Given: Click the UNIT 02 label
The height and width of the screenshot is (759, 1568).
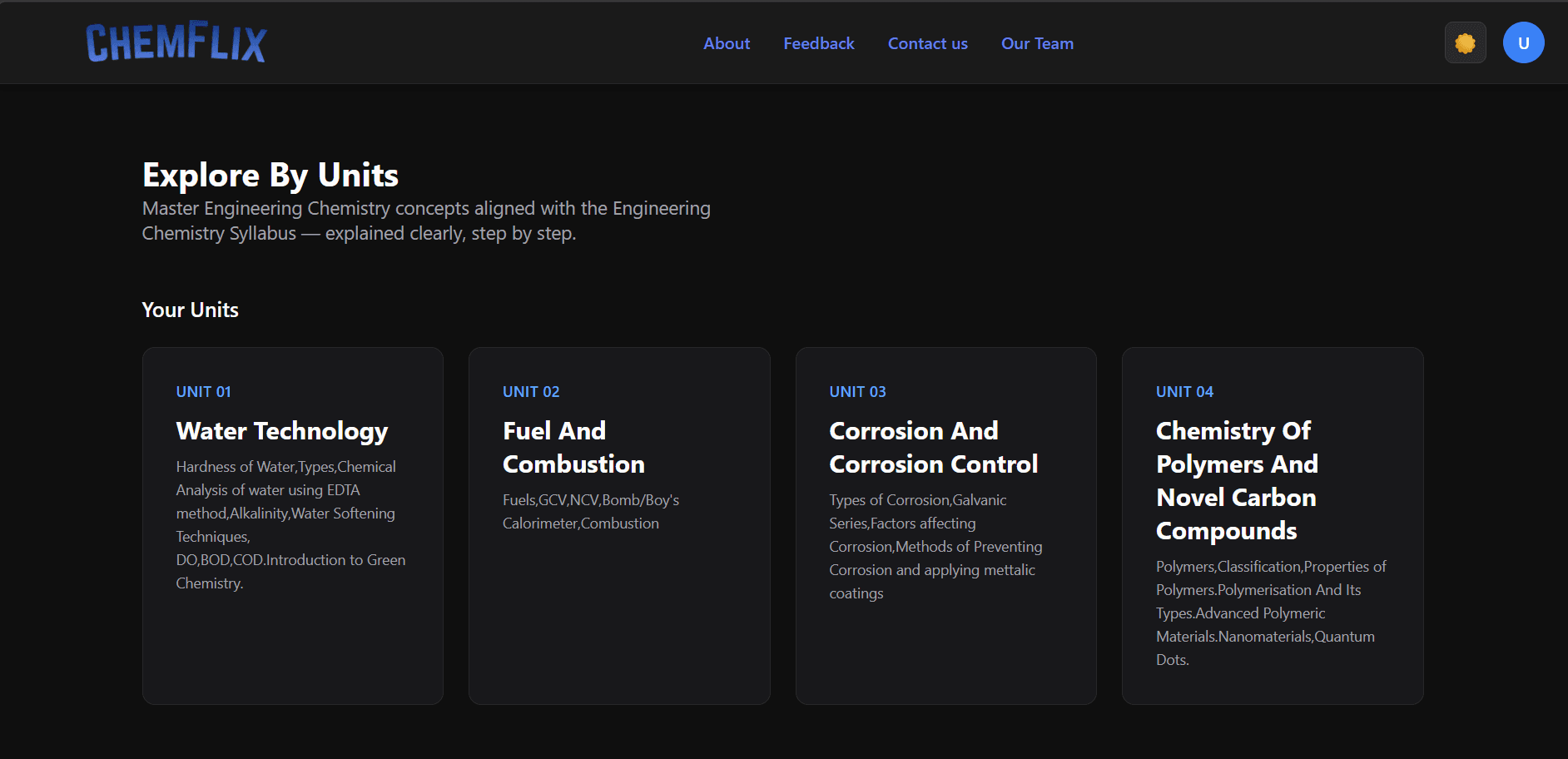Looking at the screenshot, I should click(531, 392).
